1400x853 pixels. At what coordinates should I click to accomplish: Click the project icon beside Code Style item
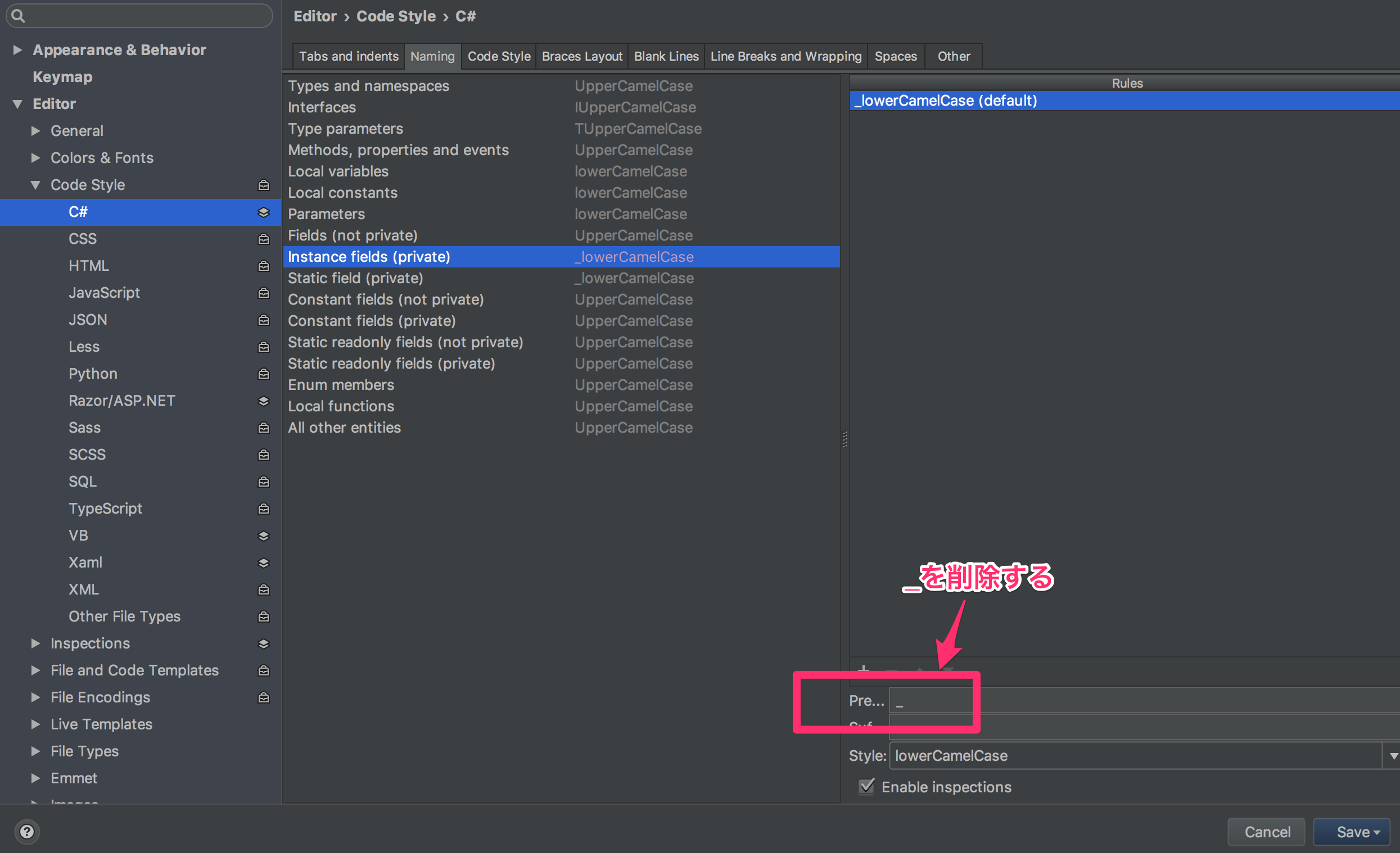pos(264,185)
